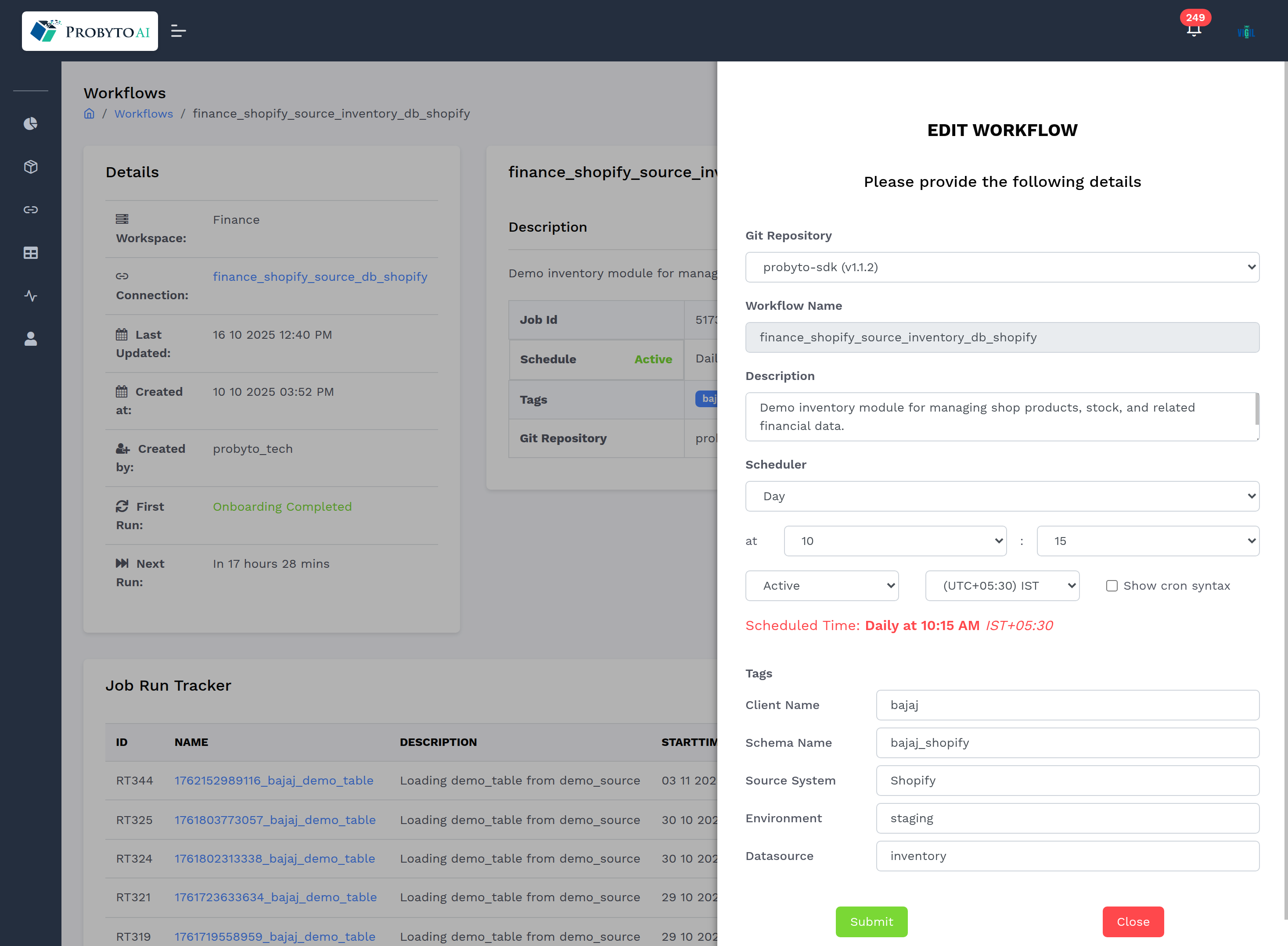This screenshot has width=1288, height=946.
Task: Open the cube packages sidebar icon
Action: tap(30, 167)
